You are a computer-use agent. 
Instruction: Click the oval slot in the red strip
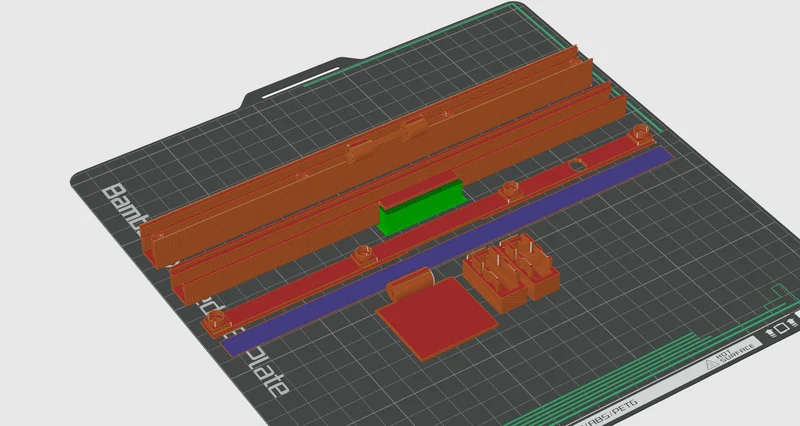pyautogui.click(x=577, y=165)
